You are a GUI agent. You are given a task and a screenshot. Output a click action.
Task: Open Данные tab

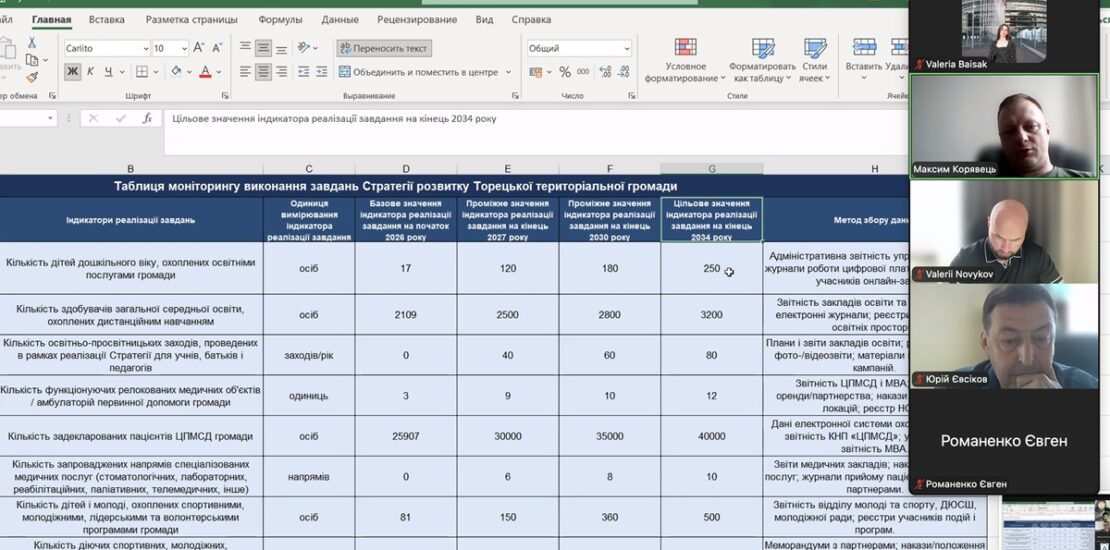[x=340, y=19]
